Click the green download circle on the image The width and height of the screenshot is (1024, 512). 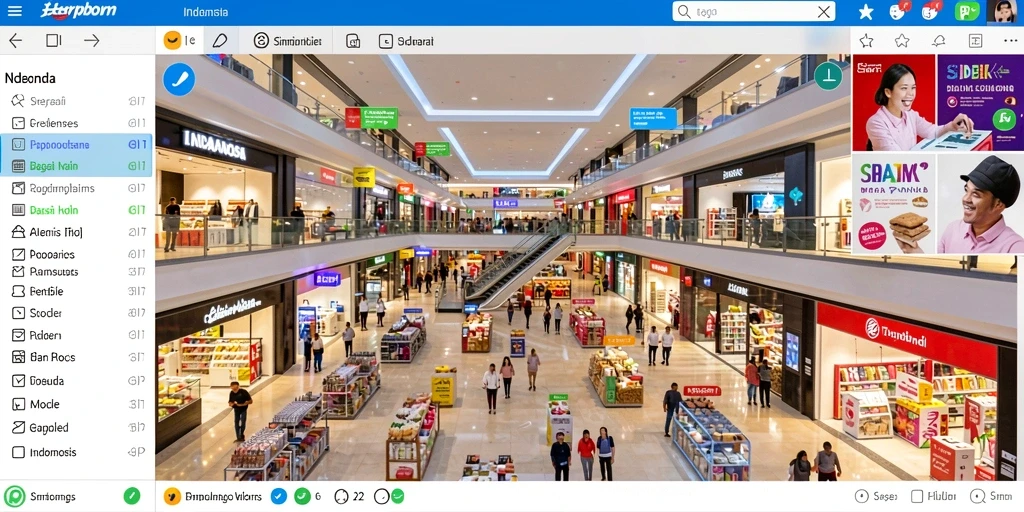point(828,76)
